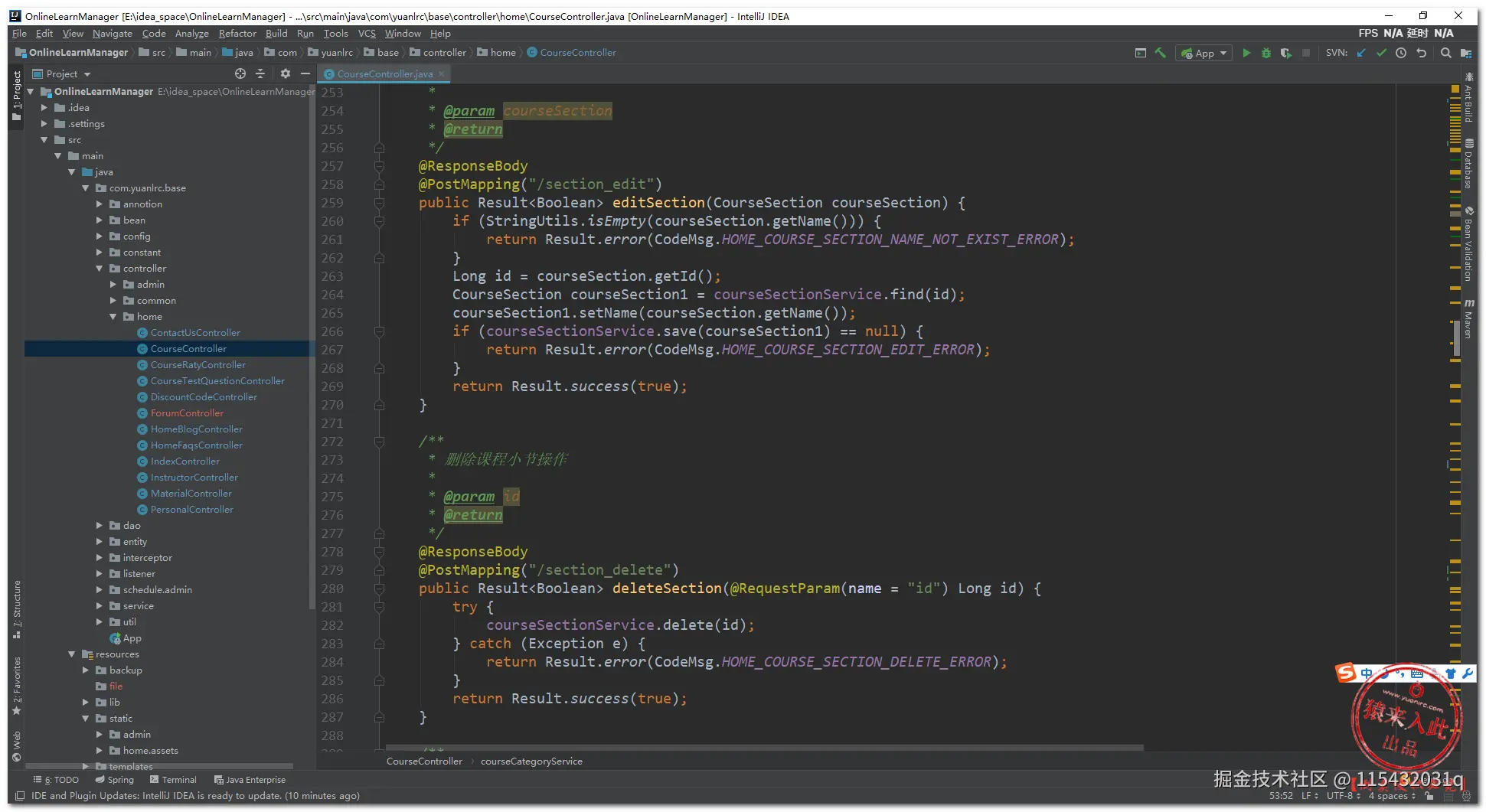Image resolution: width=1486 pixels, height=812 pixels.
Task: Select the CourseController.java editor tab
Action: pos(384,74)
